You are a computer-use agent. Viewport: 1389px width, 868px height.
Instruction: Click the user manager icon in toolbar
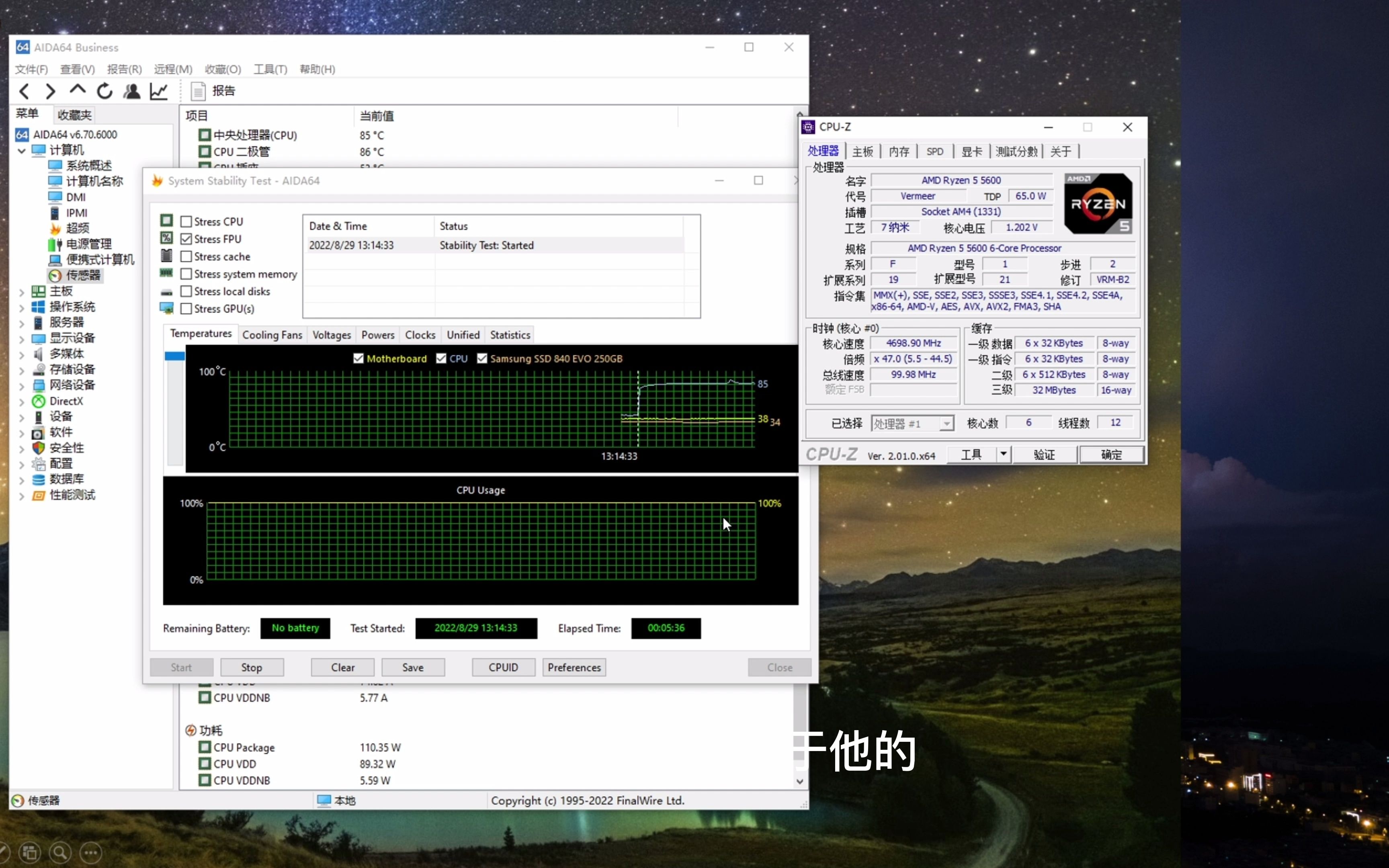pos(131,91)
